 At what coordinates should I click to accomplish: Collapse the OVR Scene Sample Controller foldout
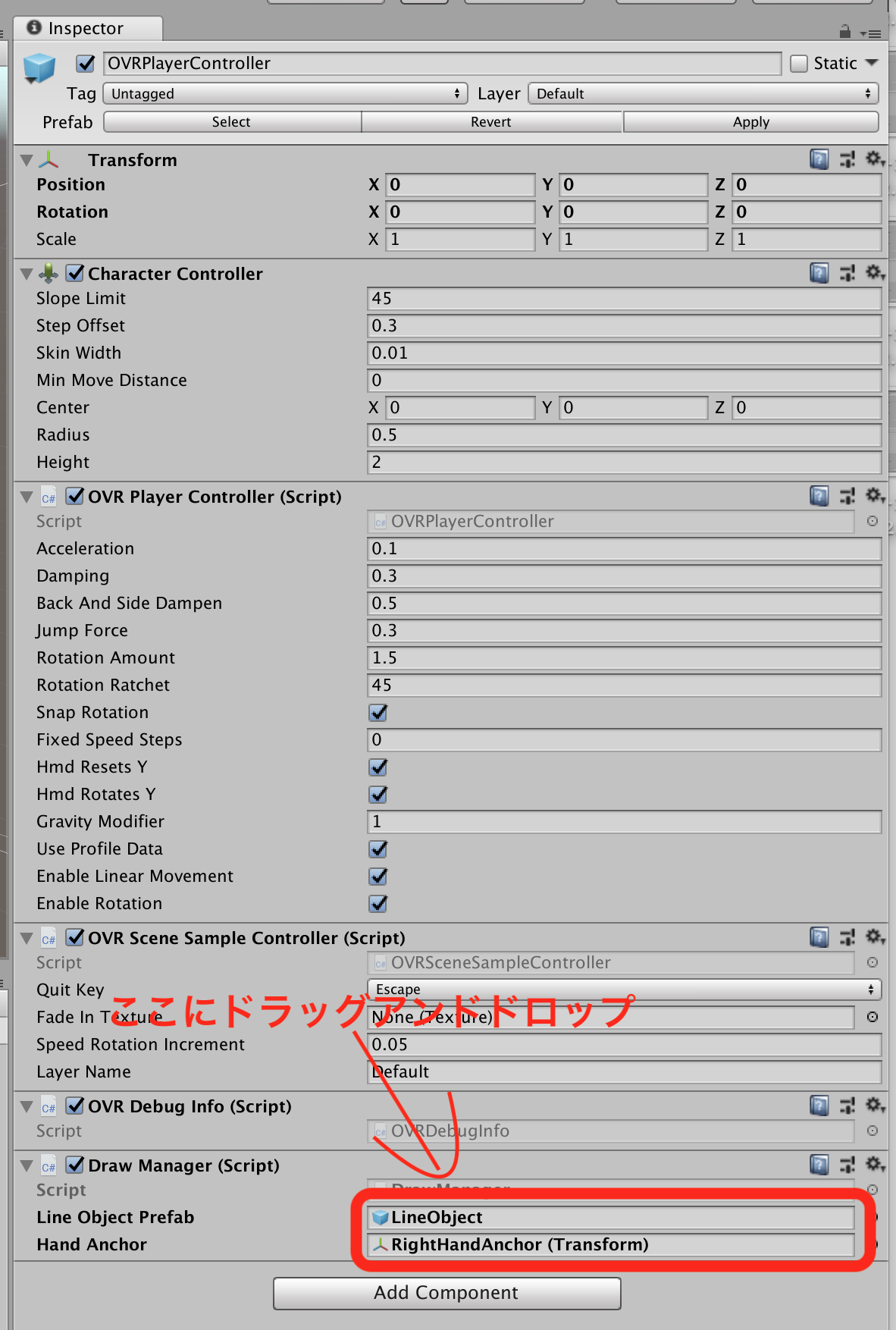(27, 938)
